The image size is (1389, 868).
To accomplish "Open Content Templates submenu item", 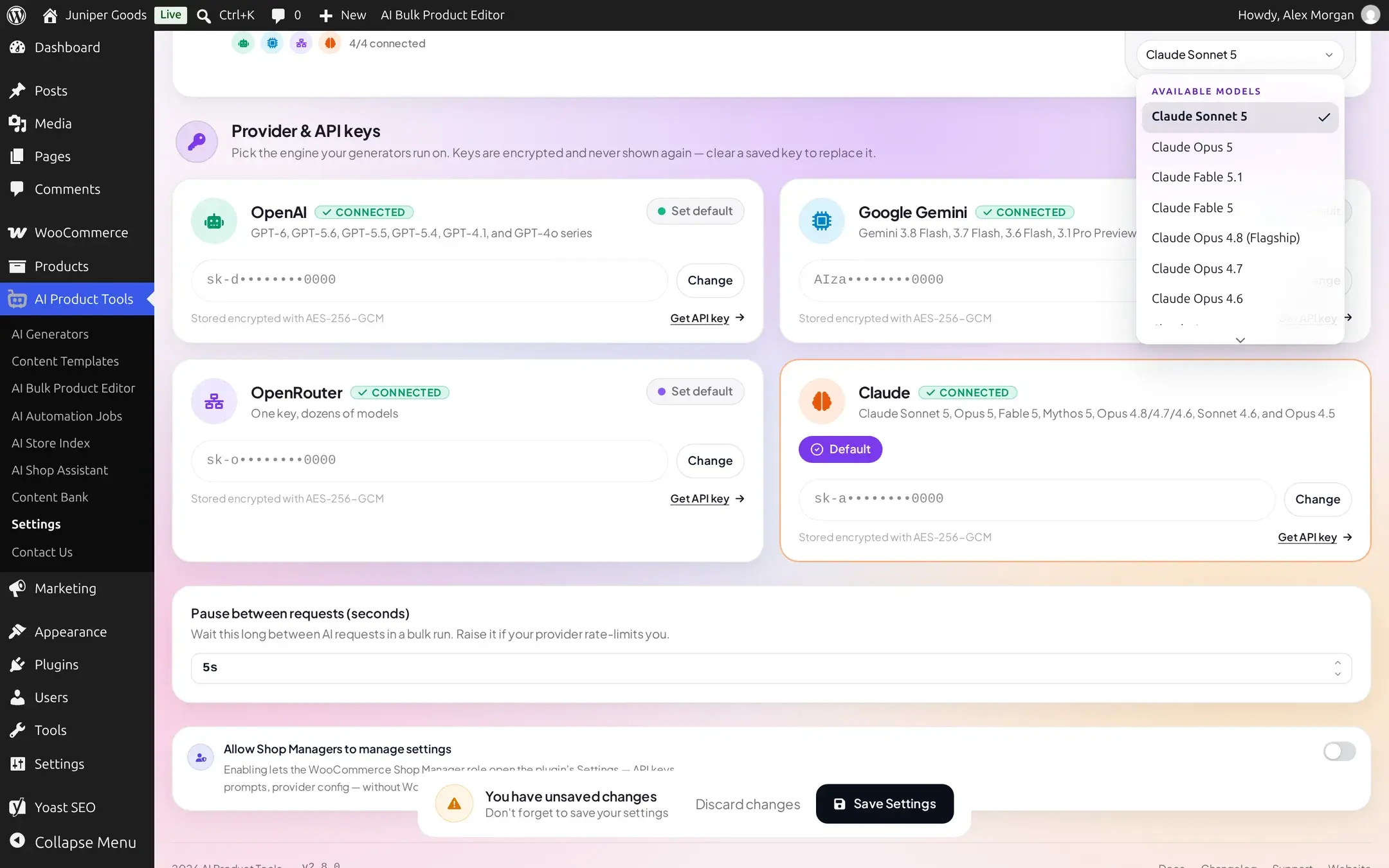I will (65, 361).
